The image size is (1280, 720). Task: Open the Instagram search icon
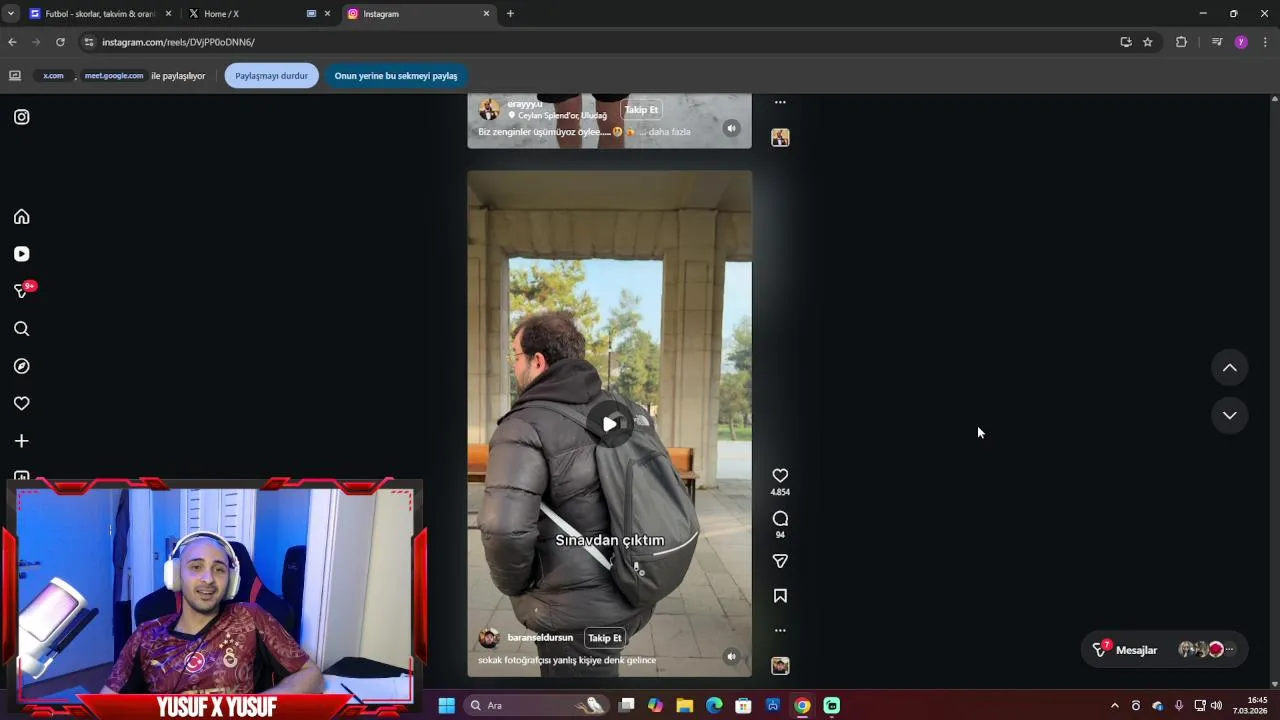pos(21,329)
